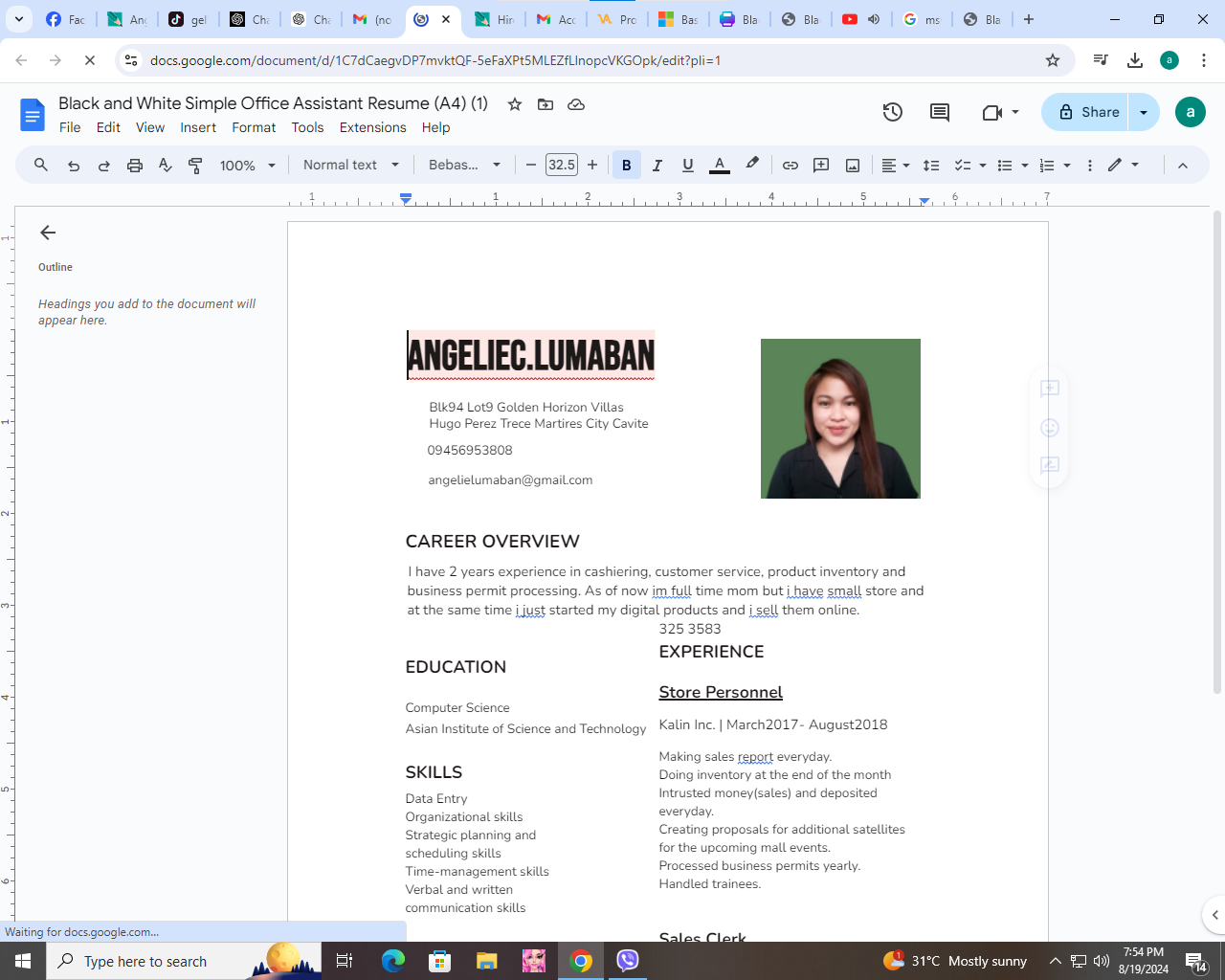Viewport: 1225px width, 980px height.
Task: Add comment from the page side panel
Action: tap(1050, 389)
